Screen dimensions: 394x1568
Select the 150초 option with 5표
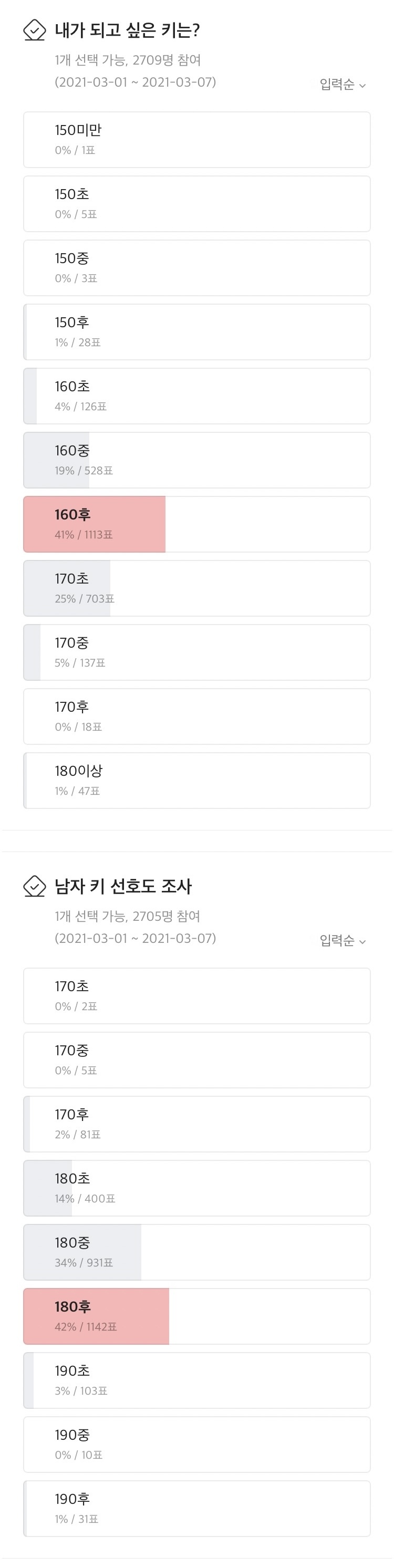[x=196, y=204]
